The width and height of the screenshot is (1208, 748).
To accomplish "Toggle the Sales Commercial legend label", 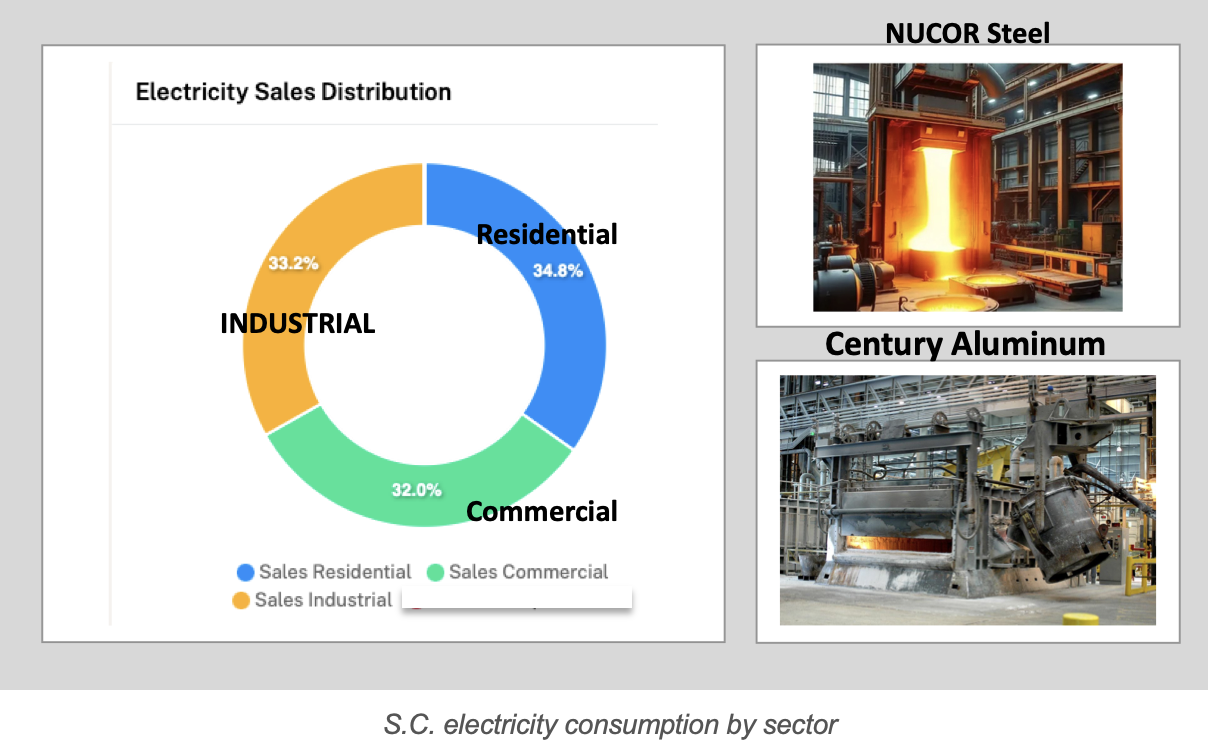I will pyautogui.click(x=528, y=572).
